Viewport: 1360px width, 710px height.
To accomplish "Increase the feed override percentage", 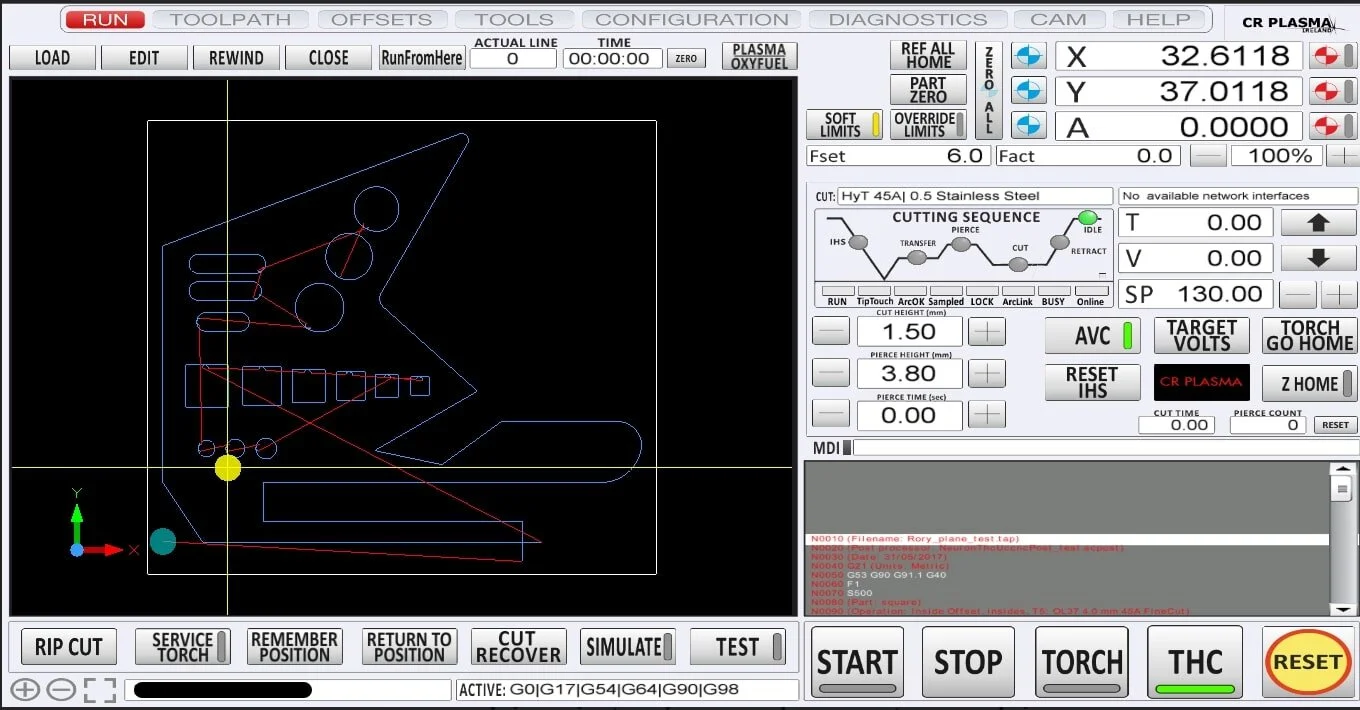I will pyautogui.click(x=1345, y=155).
